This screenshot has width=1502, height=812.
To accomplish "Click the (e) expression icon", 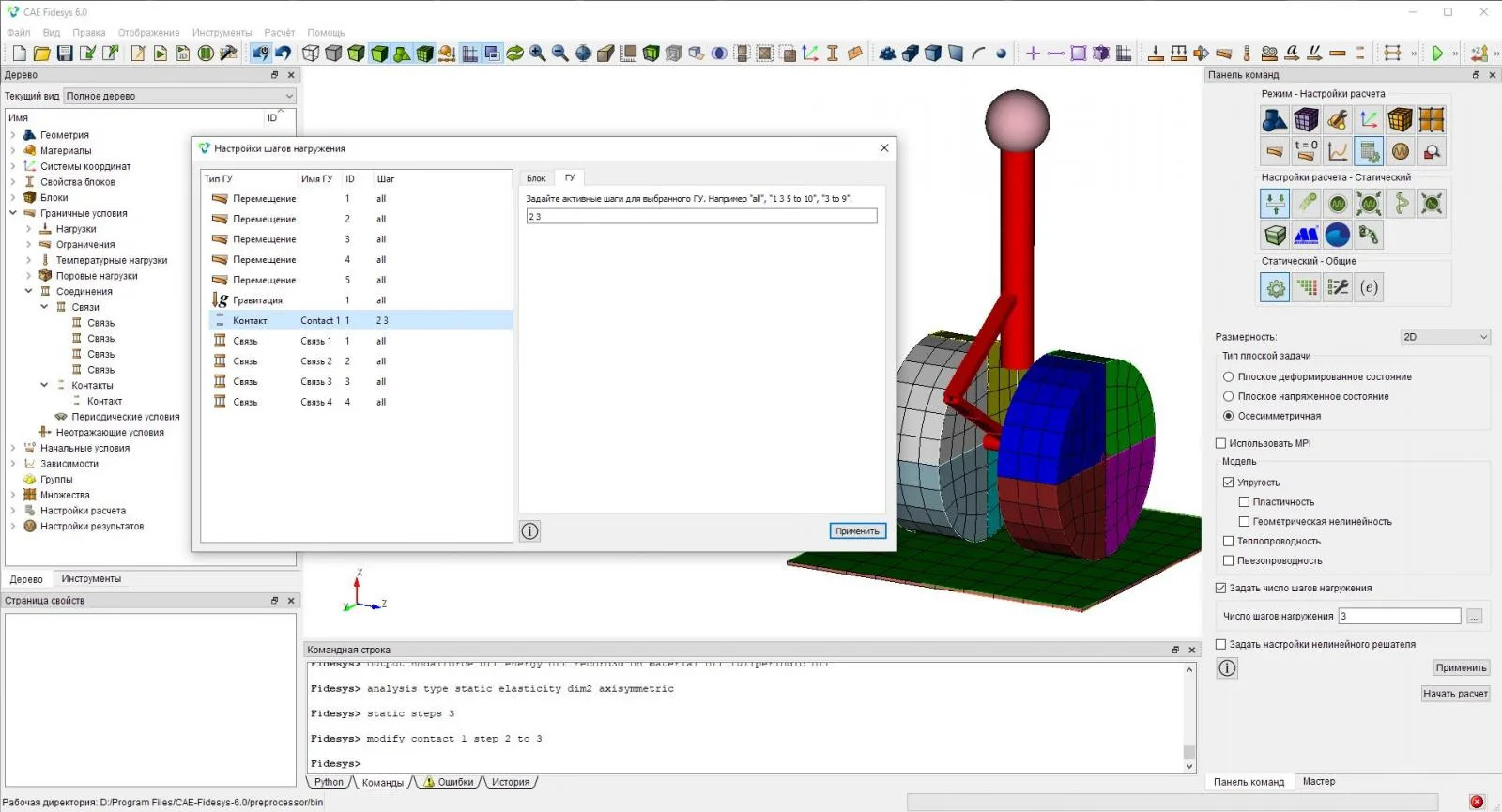I will point(1369,288).
